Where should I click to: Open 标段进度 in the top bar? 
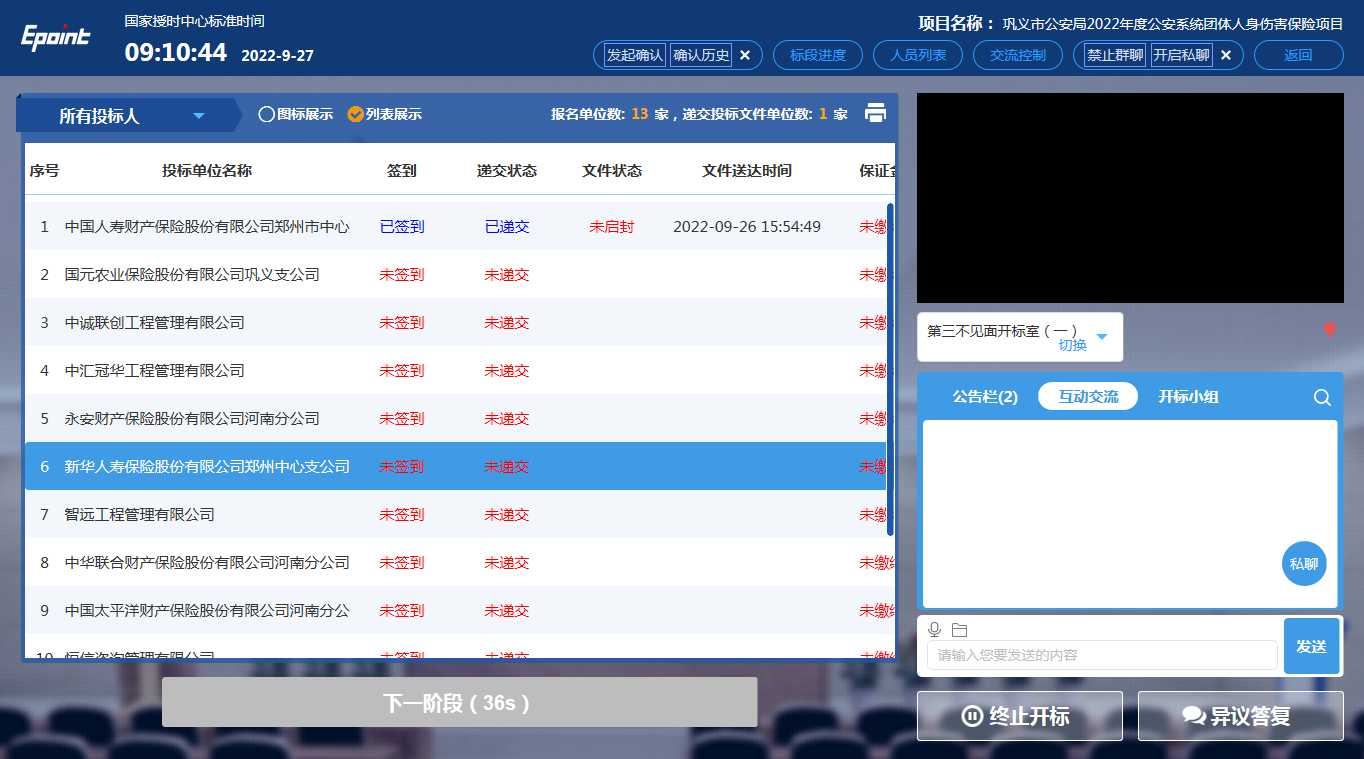point(818,55)
